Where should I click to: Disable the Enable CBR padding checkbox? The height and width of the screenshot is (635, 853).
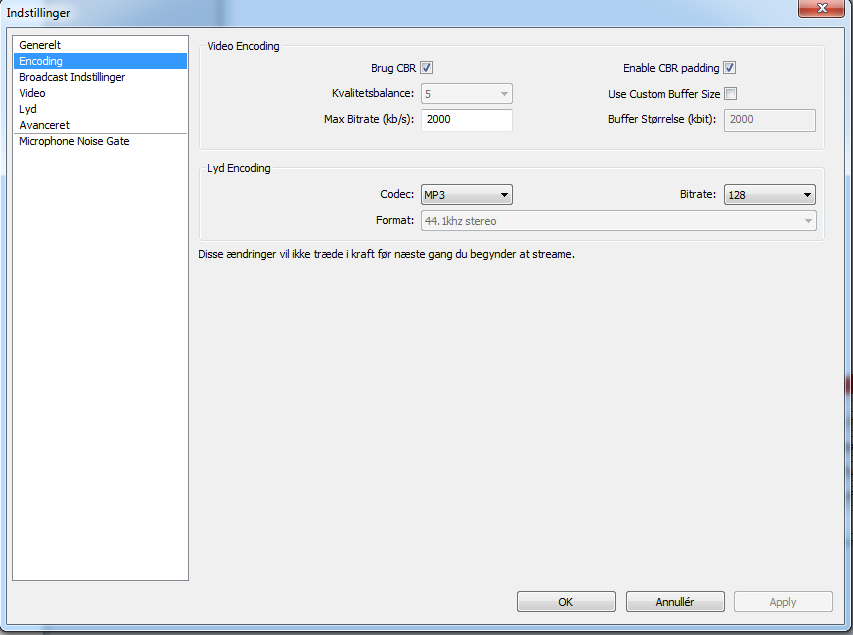tap(730, 68)
